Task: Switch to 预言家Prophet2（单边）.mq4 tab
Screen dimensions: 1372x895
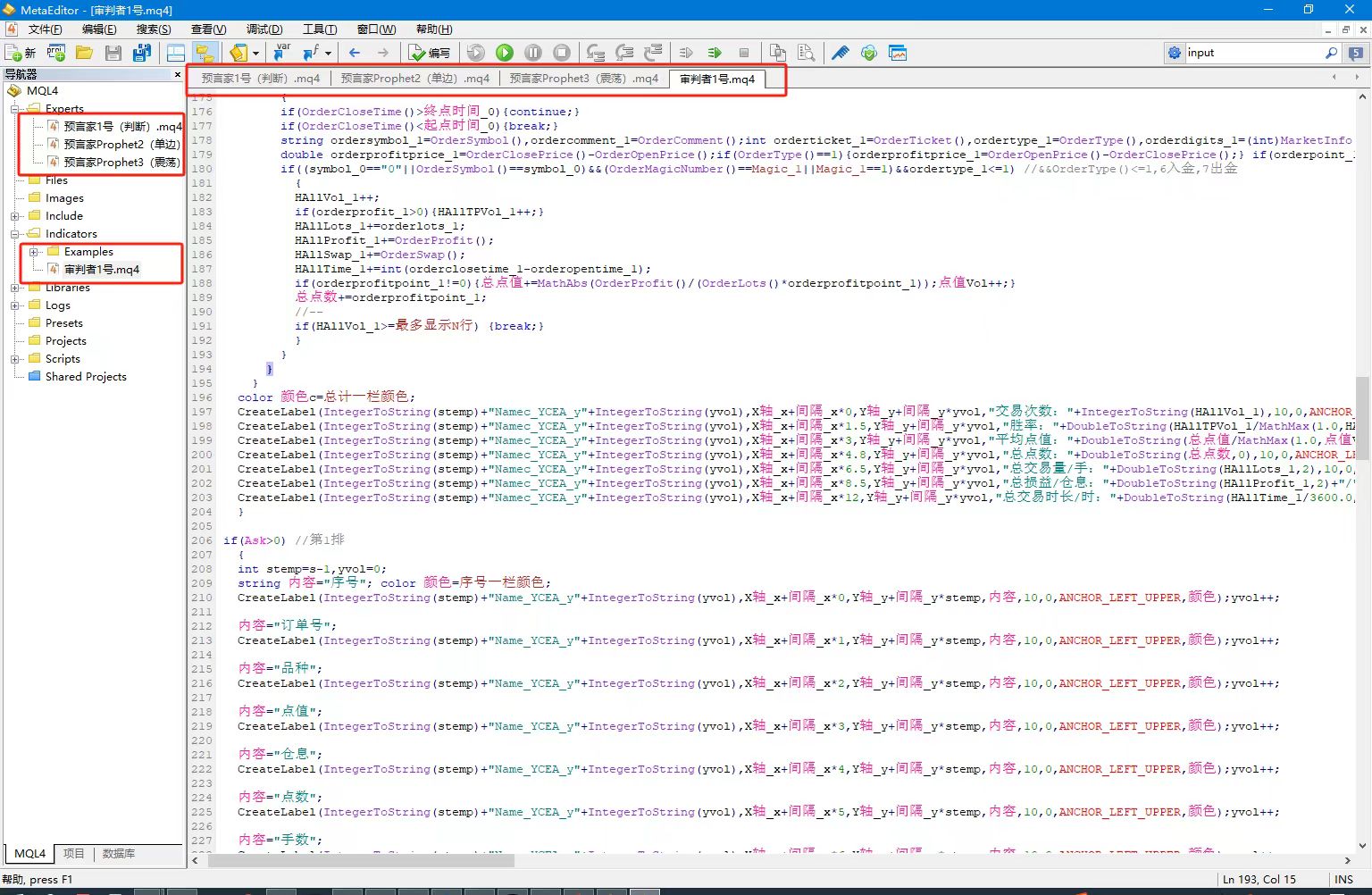Action: pos(414,79)
